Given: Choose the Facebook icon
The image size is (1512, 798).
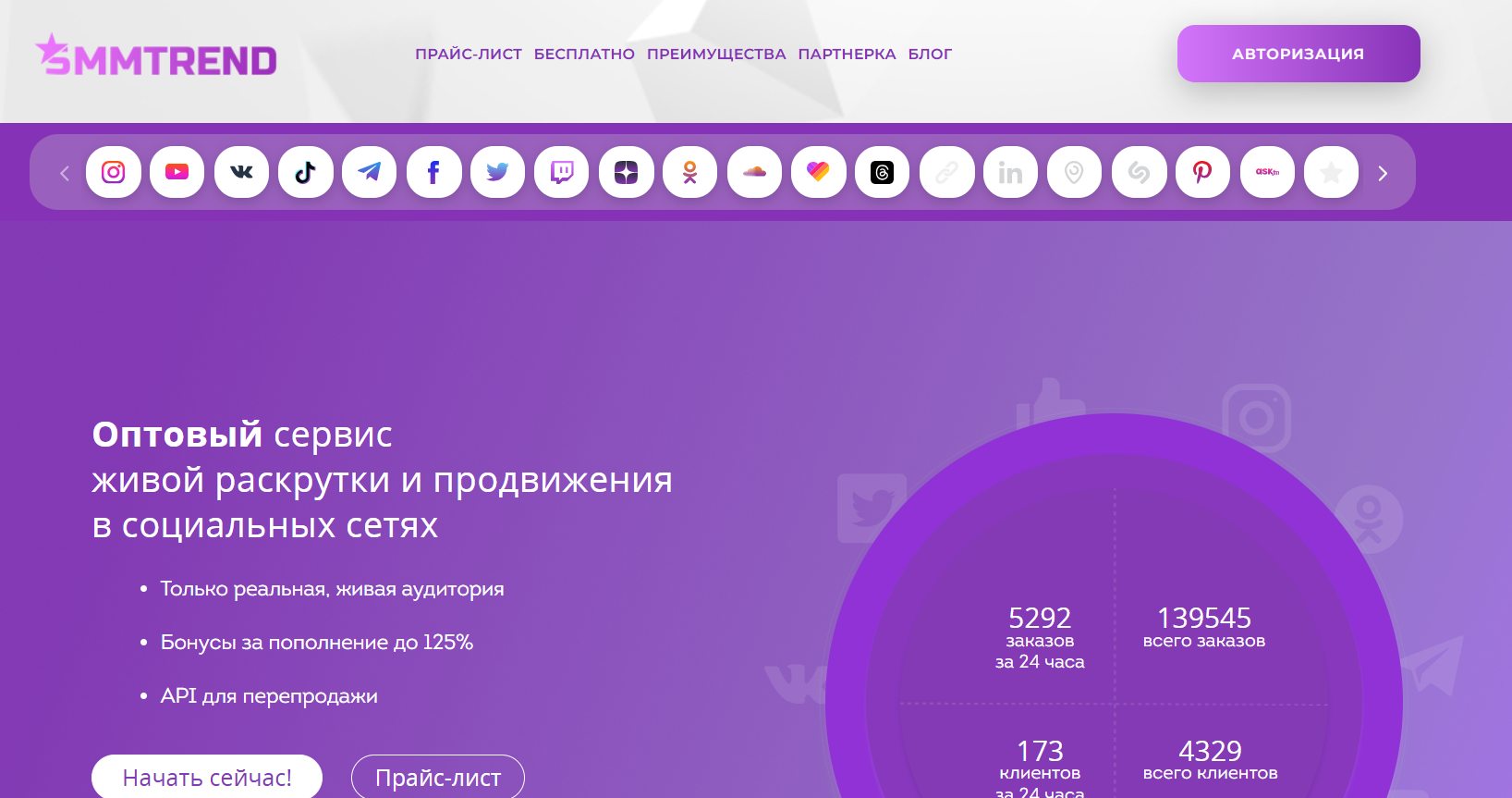Looking at the screenshot, I should coord(433,172).
